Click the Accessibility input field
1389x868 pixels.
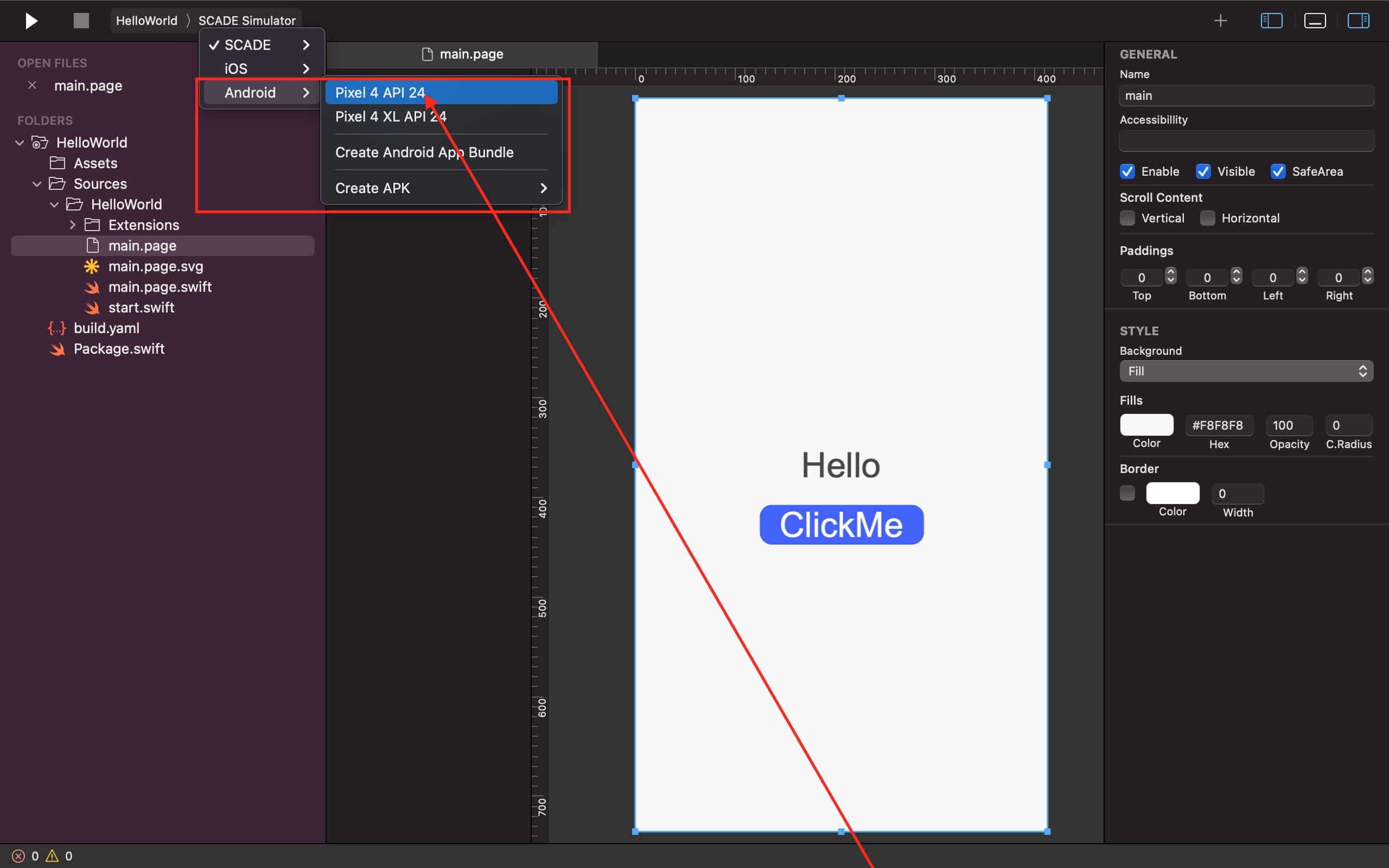(1246, 141)
